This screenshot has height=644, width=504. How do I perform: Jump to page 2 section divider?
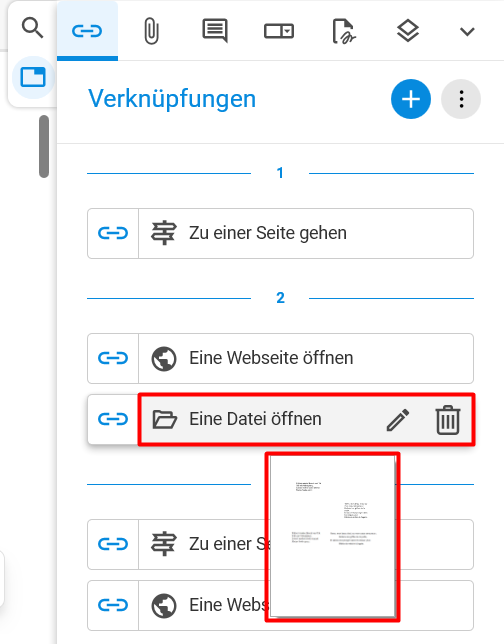click(281, 298)
